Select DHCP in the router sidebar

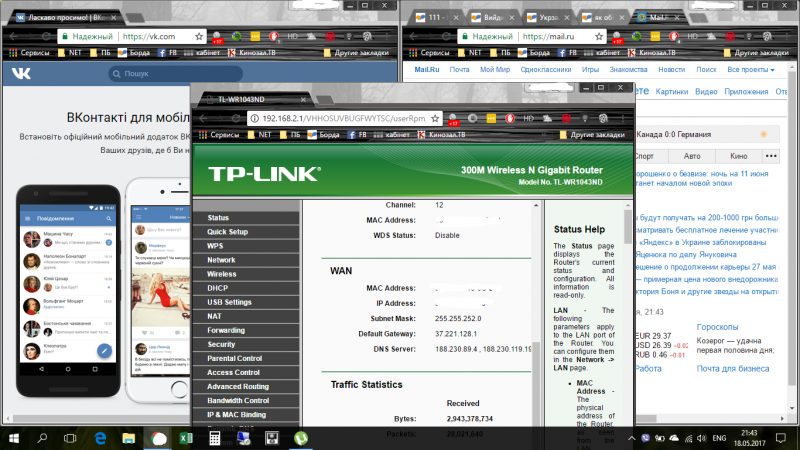[x=218, y=287]
